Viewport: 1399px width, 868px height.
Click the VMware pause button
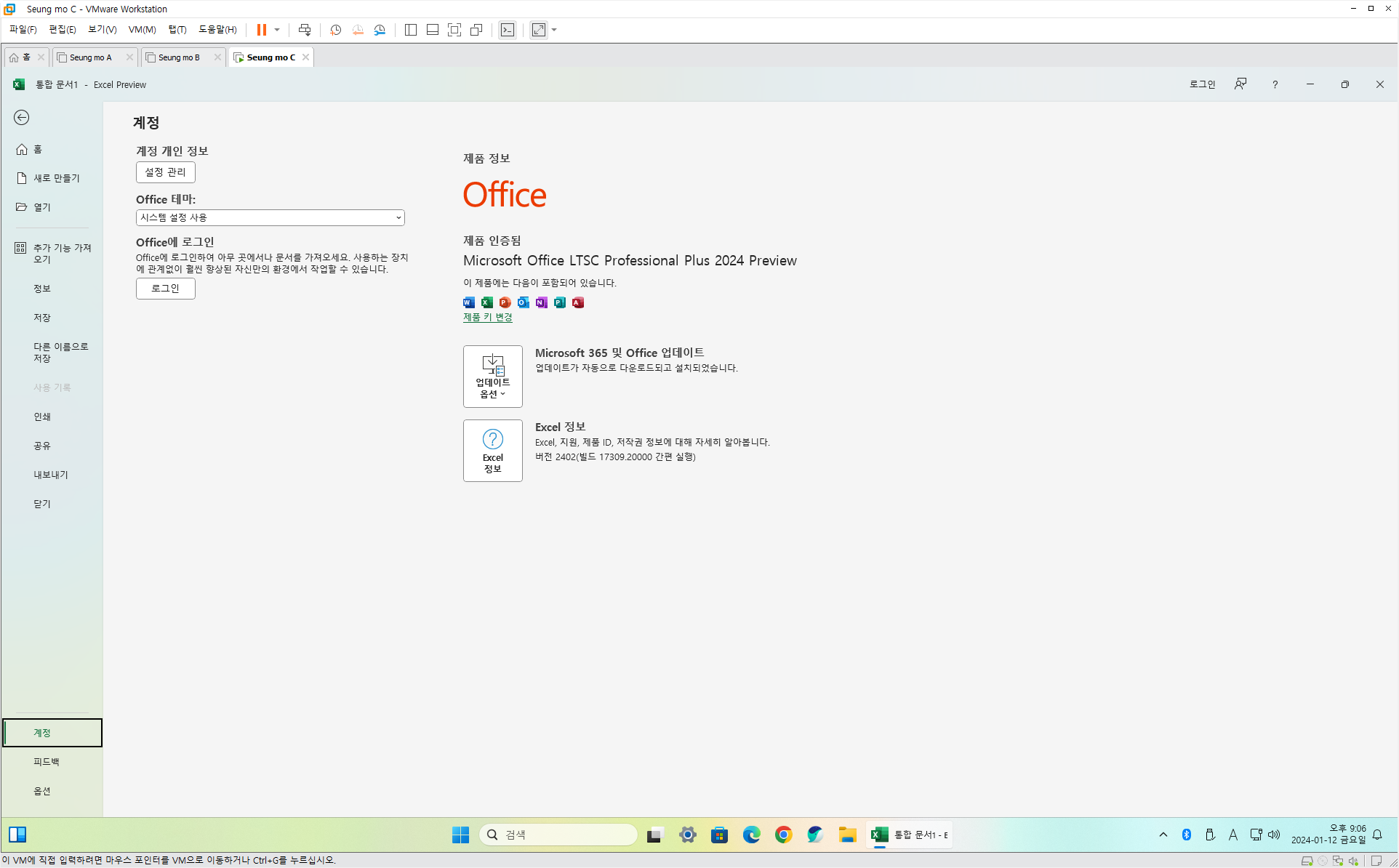[261, 30]
